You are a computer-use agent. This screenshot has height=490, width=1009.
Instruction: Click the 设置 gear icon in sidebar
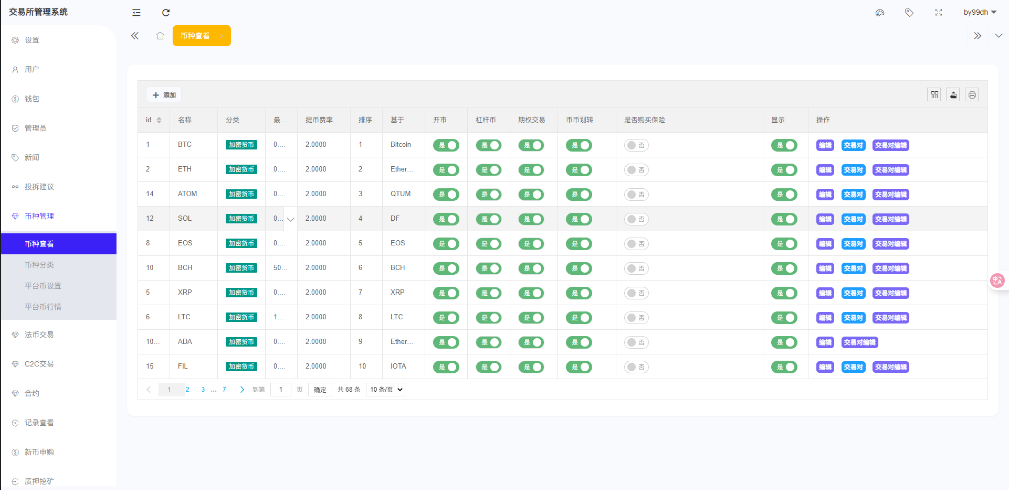click(x=15, y=40)
